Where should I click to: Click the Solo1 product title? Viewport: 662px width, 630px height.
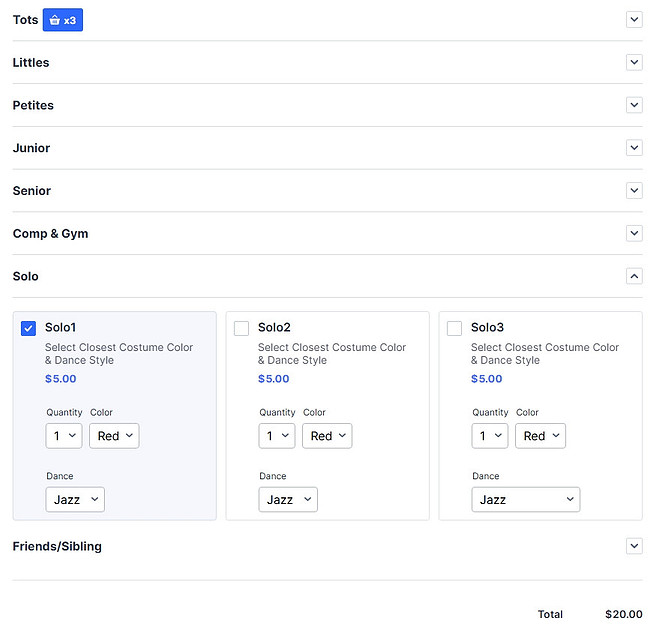[60, 327]
